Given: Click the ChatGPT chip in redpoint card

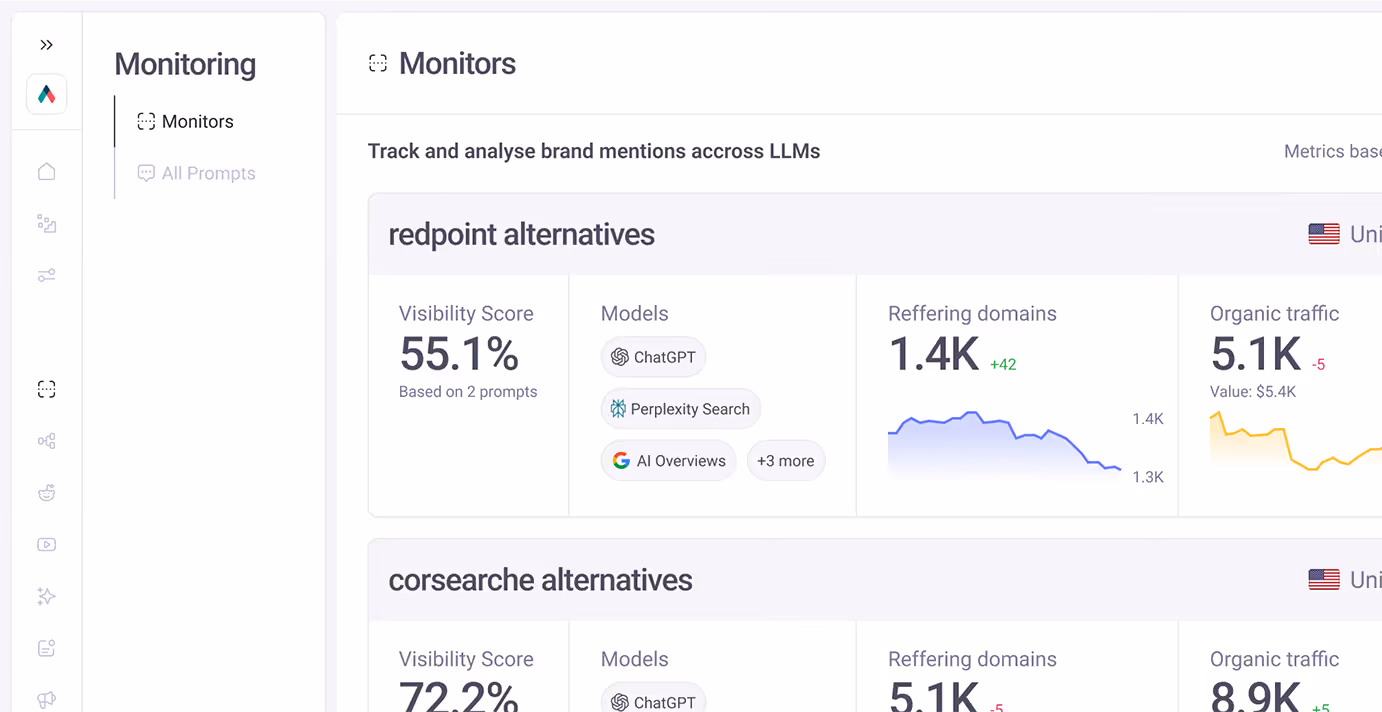Looking at the screenshot, I should pos(653,357).
